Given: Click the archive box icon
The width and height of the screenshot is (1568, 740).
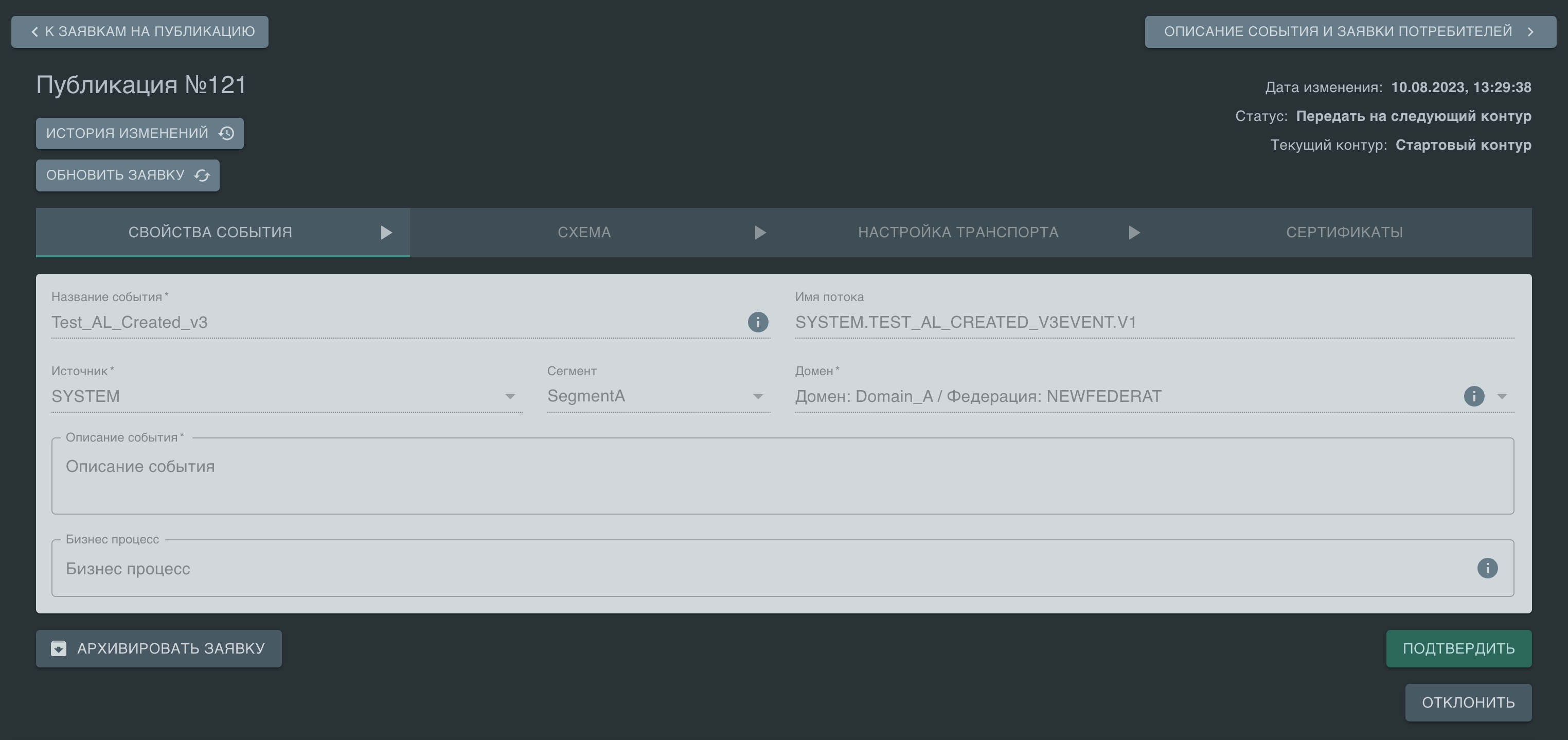Looking at the screenshot, I should [x=59, y=648].
